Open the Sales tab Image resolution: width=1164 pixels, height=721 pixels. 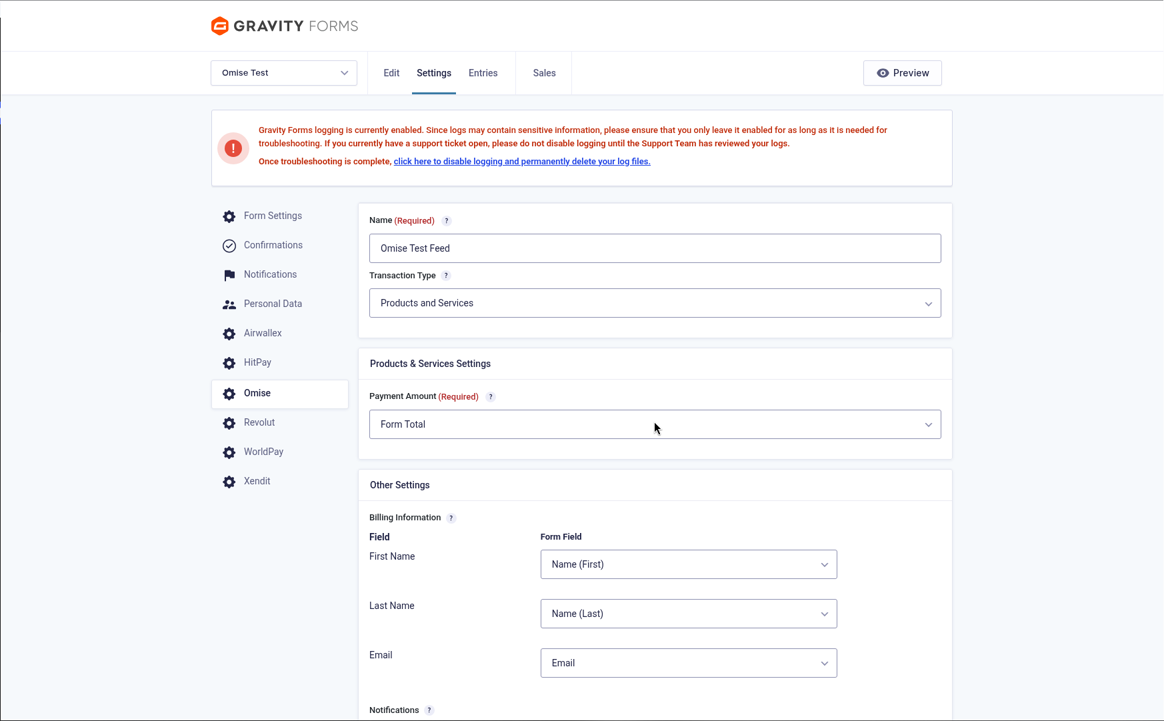point(544,73)
